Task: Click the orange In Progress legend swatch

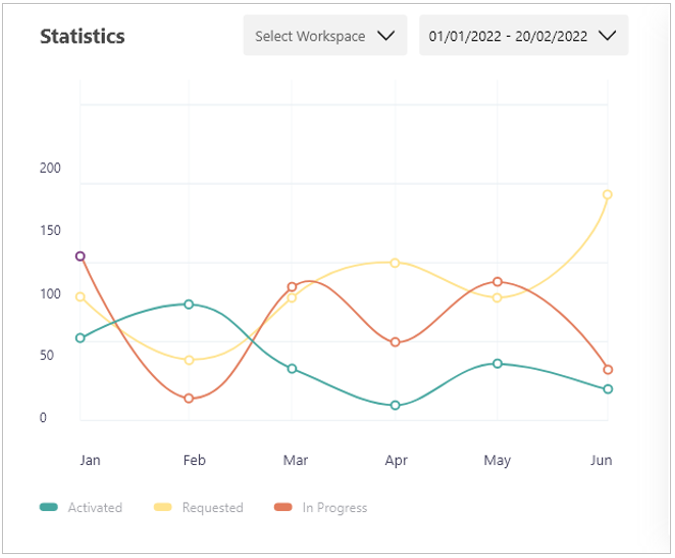Action: pos(283,508)
